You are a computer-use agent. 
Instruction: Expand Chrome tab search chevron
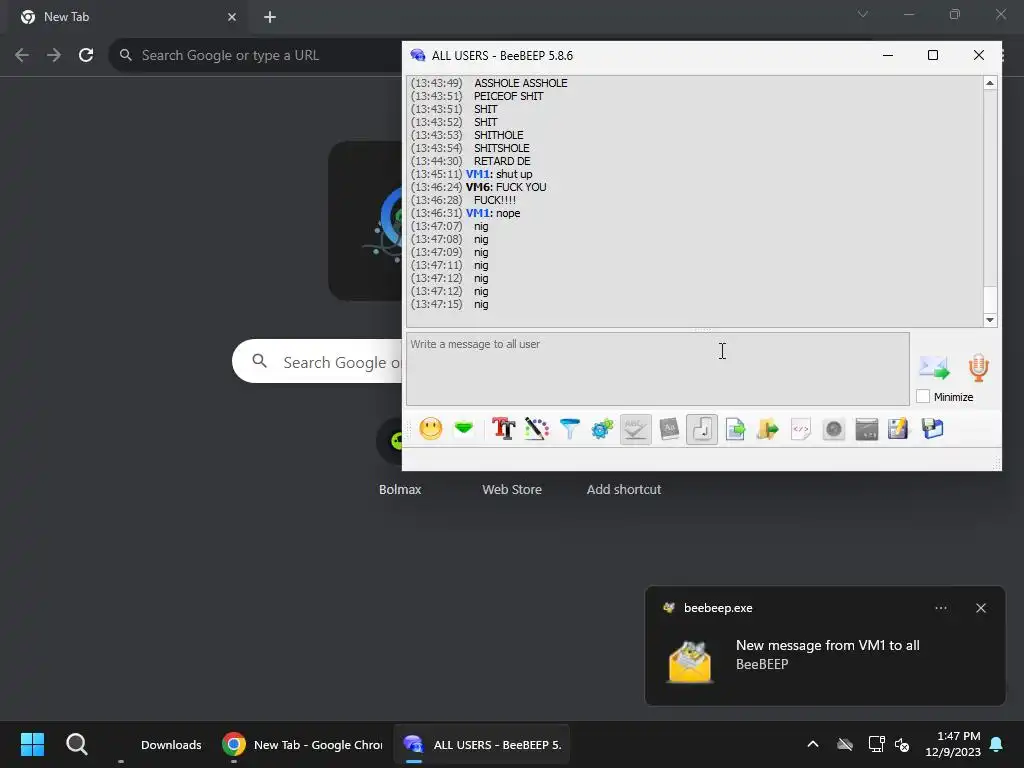[863, 14]
